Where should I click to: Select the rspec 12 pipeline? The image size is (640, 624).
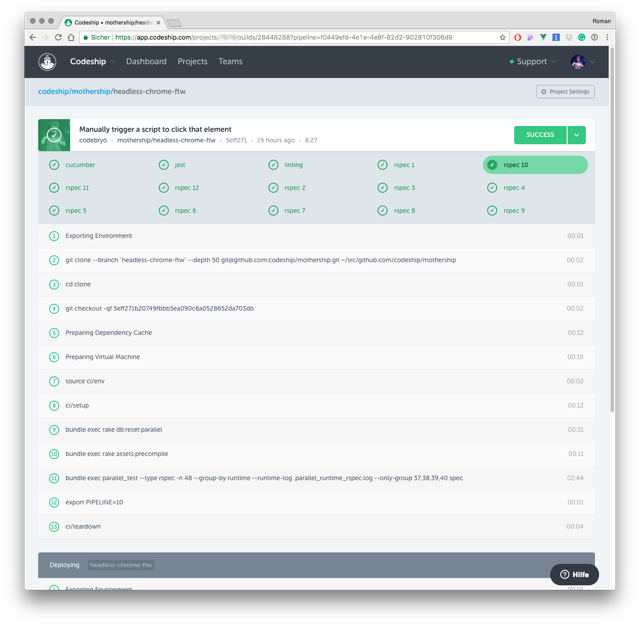179,188
